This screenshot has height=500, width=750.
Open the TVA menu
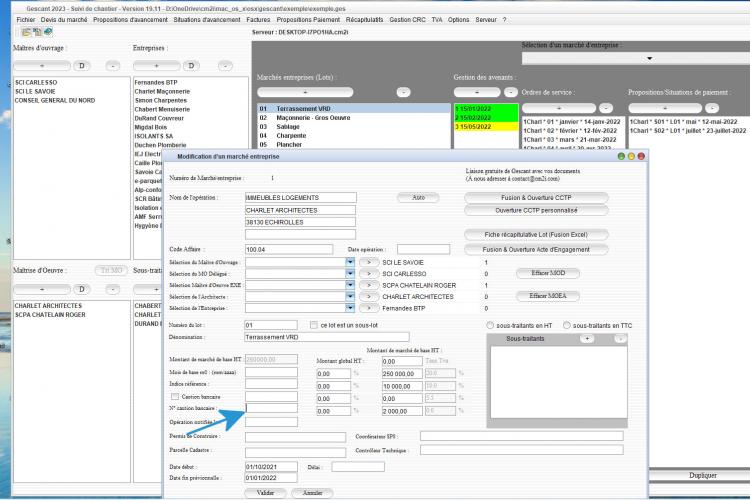click(437, 20)
